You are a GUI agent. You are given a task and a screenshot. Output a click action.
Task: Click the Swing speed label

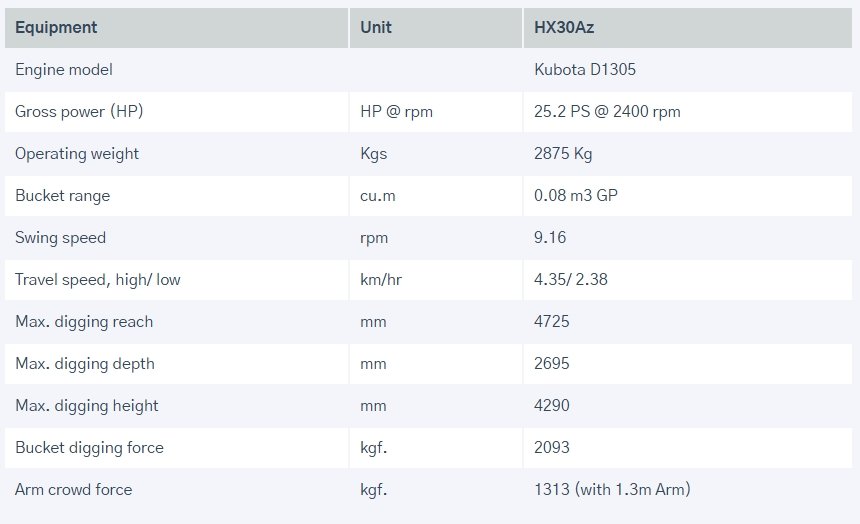60,238
